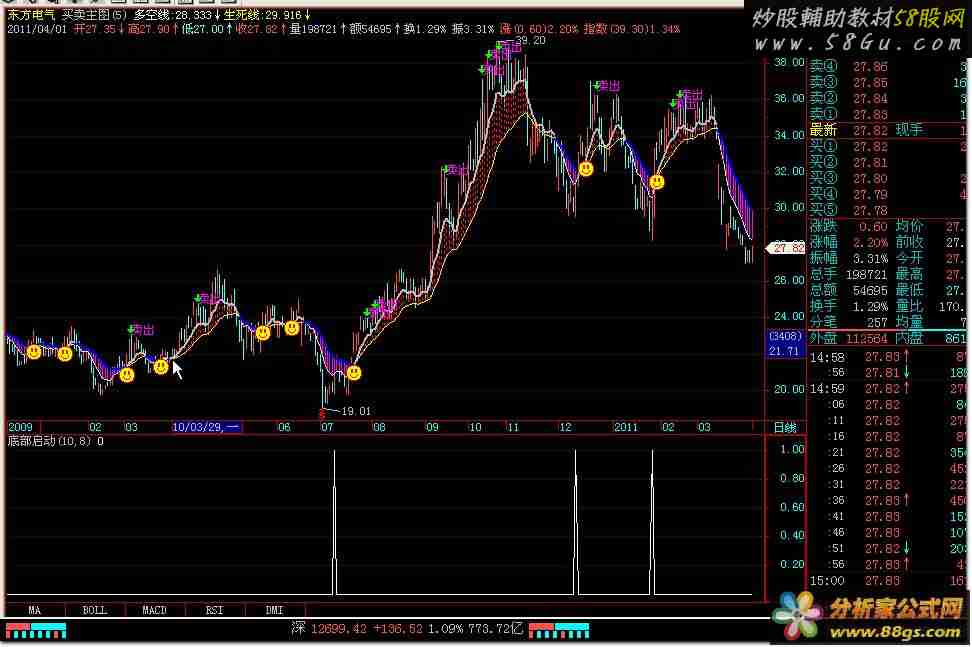The width and height of the screenshot is (972, 647).
Task: Click the 涨跌 0.60 change value
Action: pyautogui.click(x=873, y=227)
